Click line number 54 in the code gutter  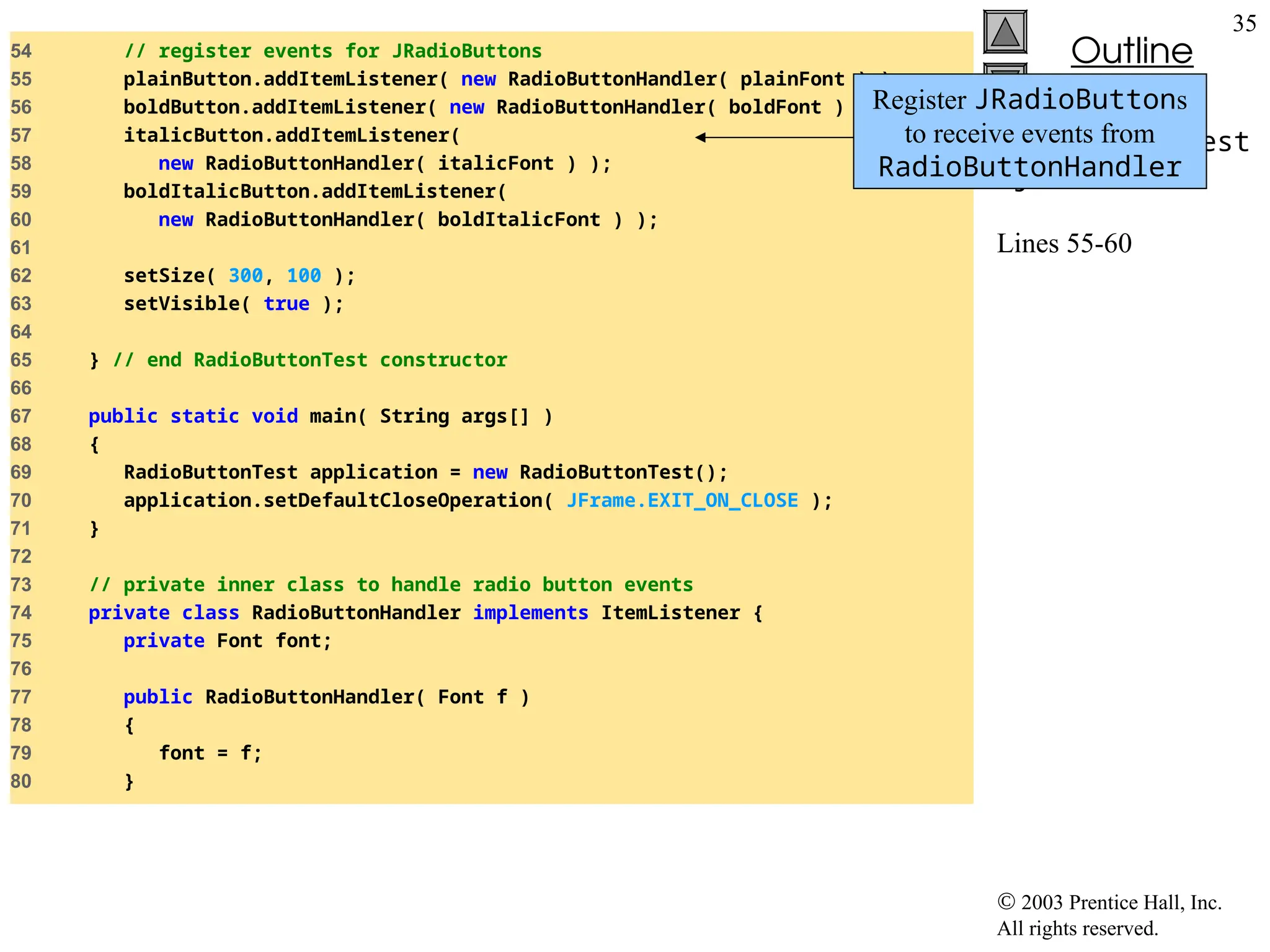click(x=21, y=51)
